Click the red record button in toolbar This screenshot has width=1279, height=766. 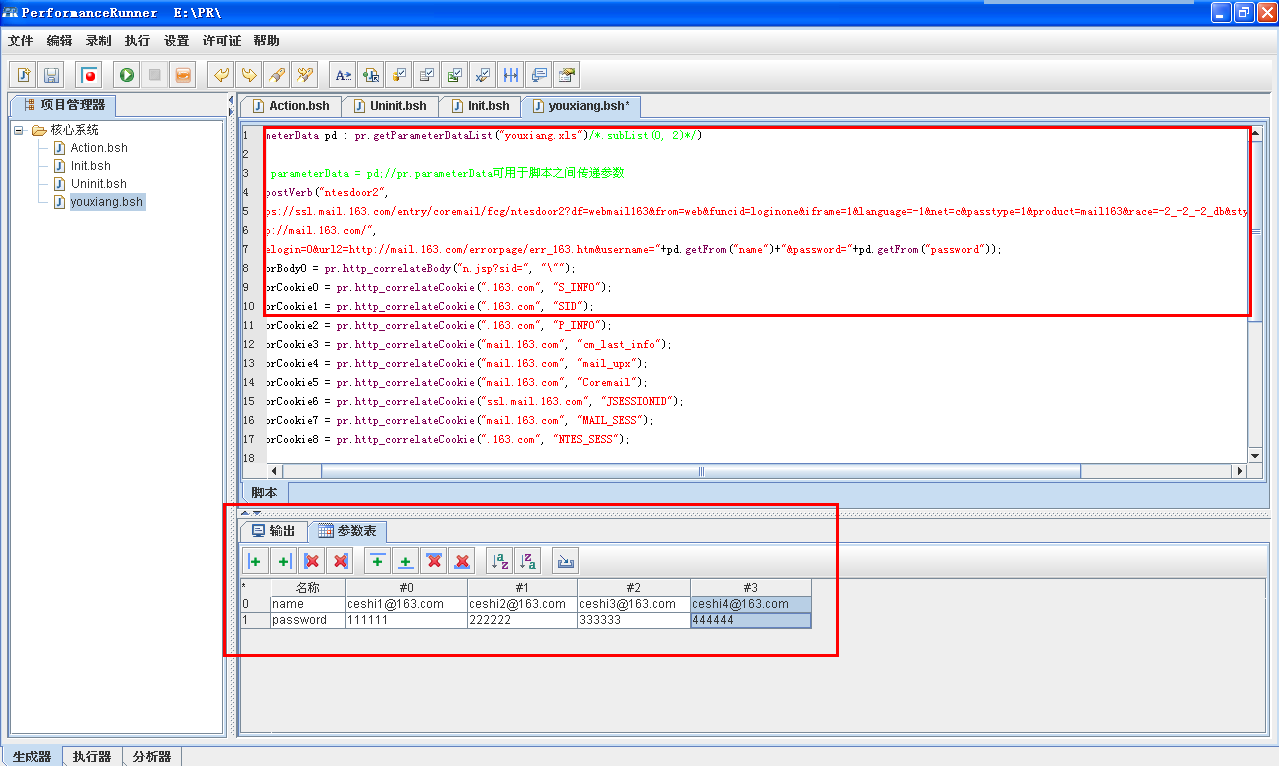(90, 75)
